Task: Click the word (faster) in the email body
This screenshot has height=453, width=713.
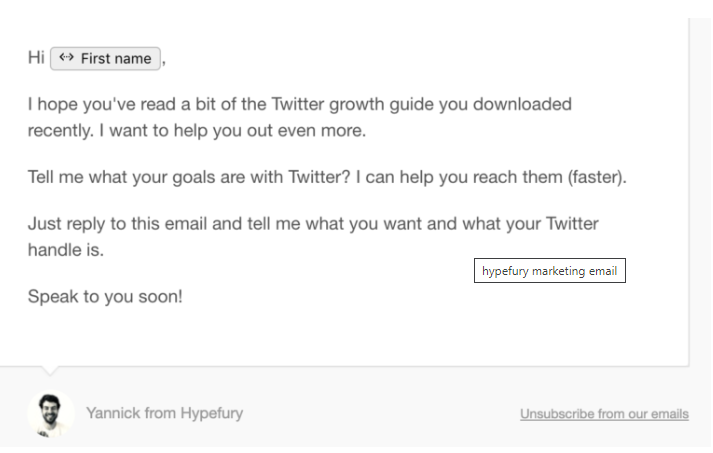Action: [x=597, y=177]
